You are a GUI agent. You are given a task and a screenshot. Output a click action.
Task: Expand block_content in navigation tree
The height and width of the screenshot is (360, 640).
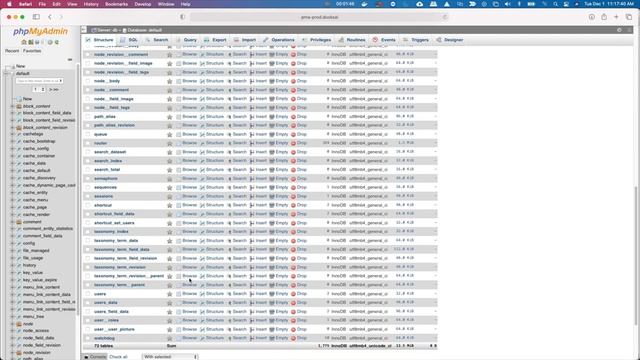click(13, 106)
